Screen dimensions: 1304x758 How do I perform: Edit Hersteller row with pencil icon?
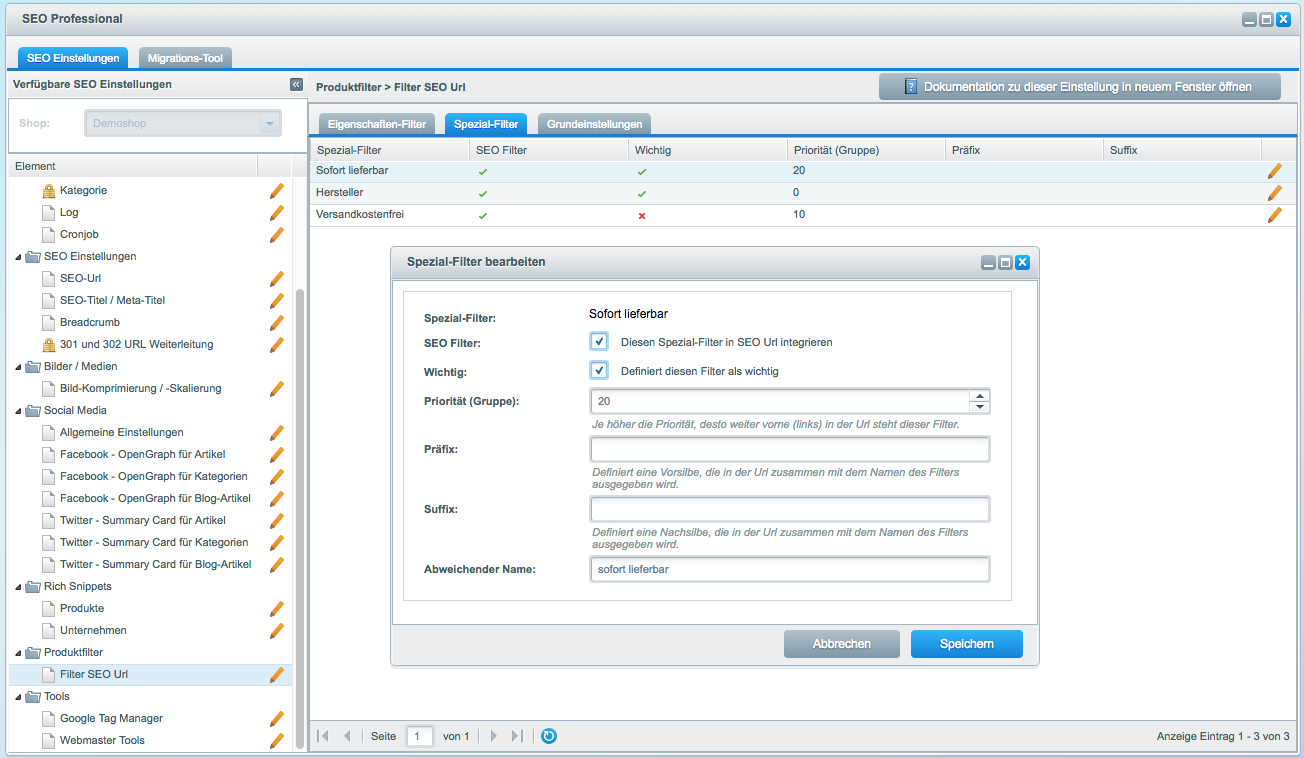click(1275, 193)
